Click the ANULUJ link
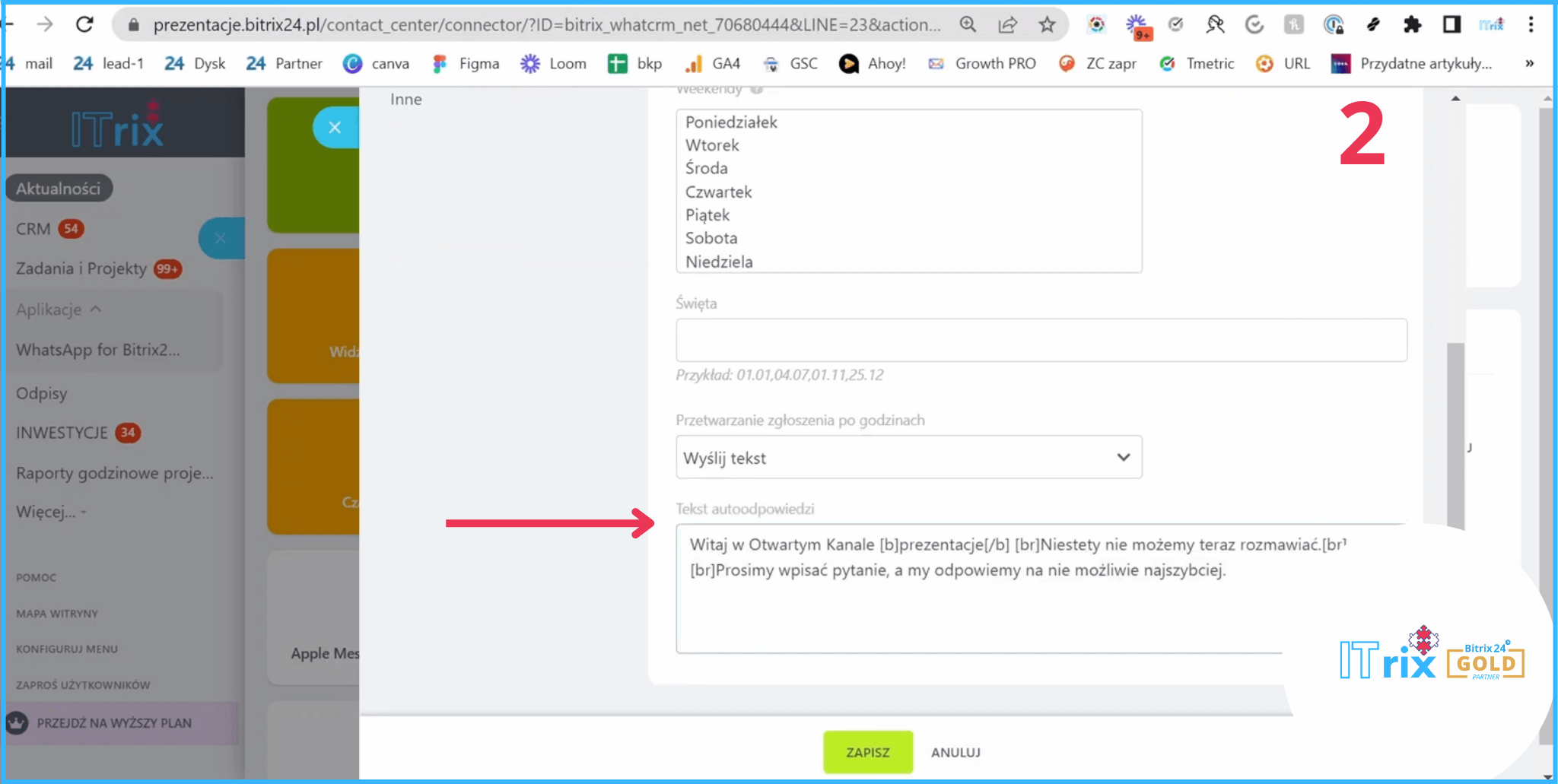The image size is (1558, 784). (x=955, y=752)
